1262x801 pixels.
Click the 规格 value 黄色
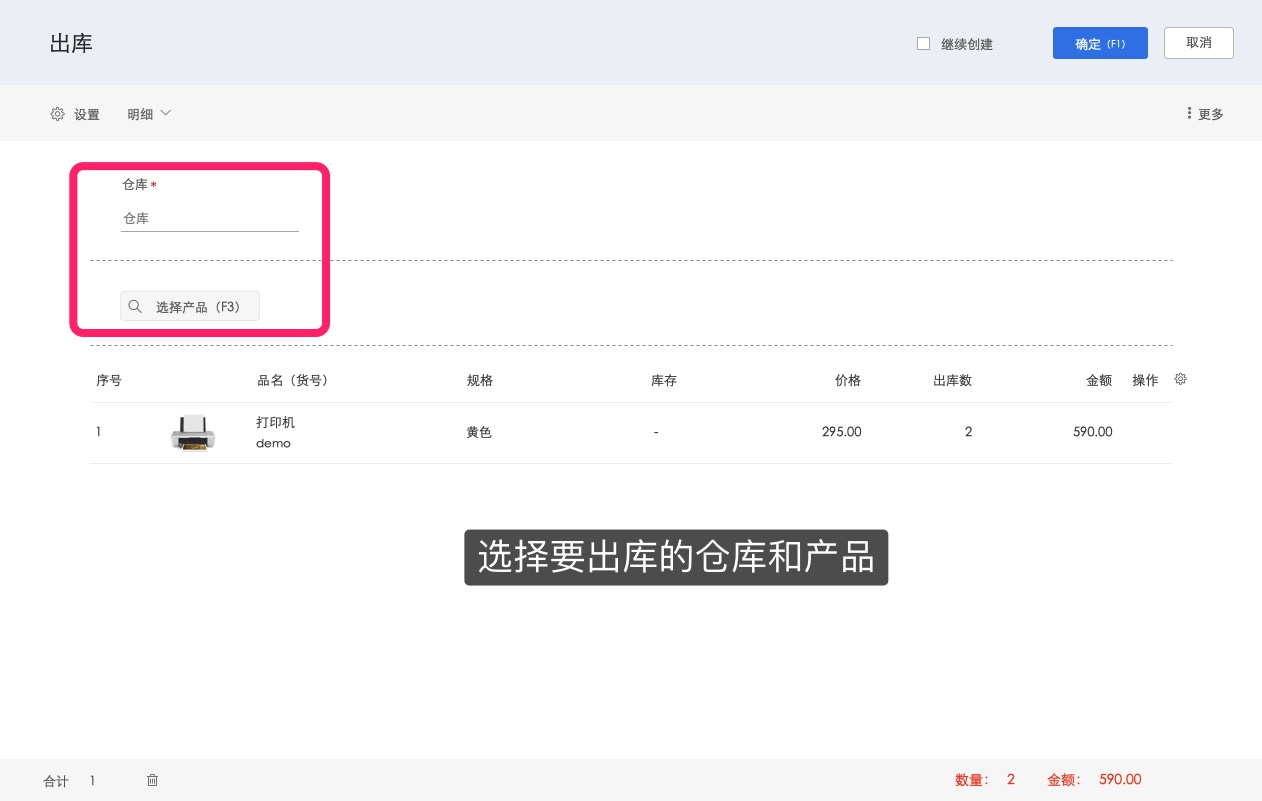[x=479, y=432]
